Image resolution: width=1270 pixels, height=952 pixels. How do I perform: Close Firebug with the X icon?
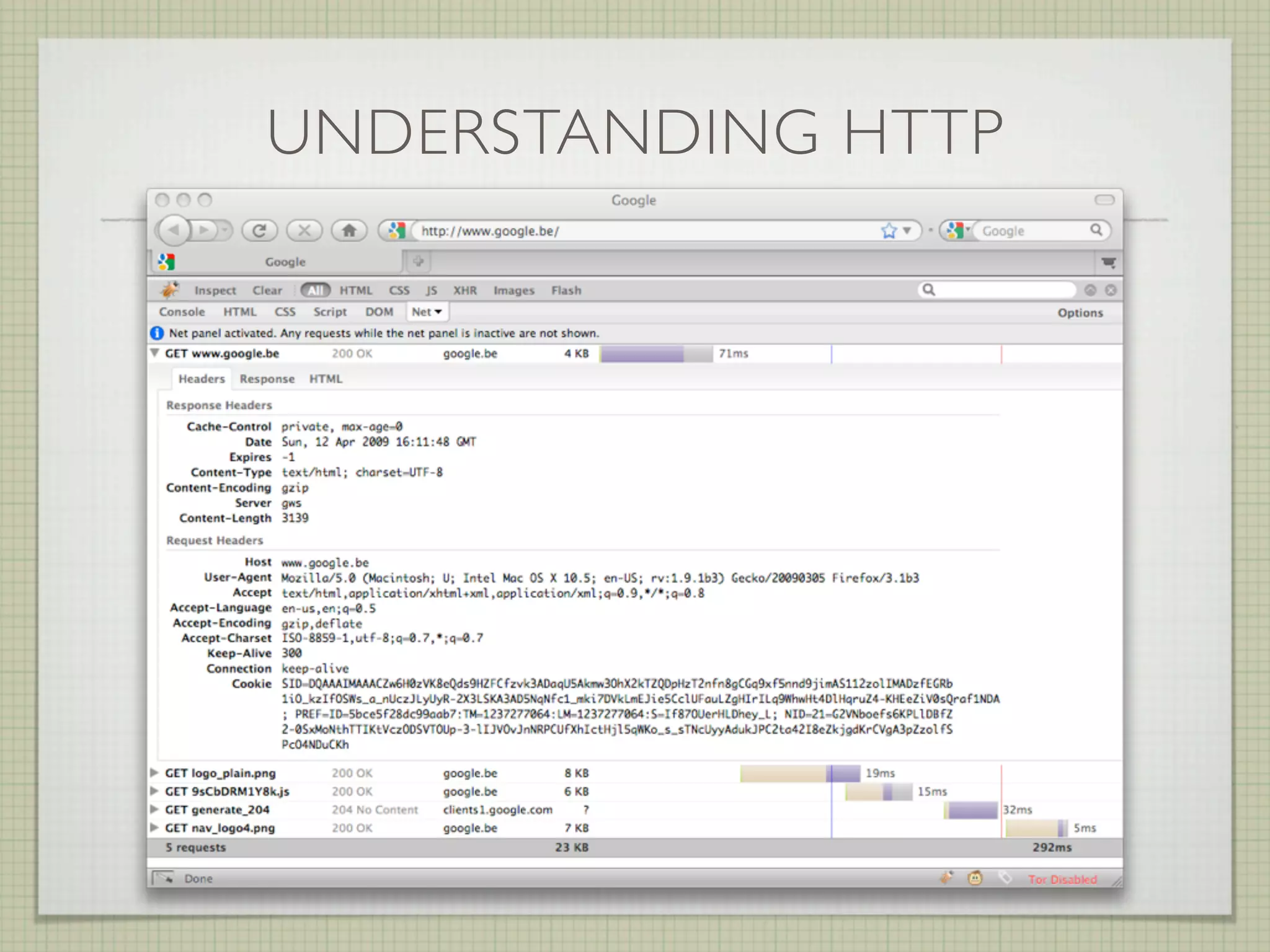pyautogui.click(x=1111, y=290)
